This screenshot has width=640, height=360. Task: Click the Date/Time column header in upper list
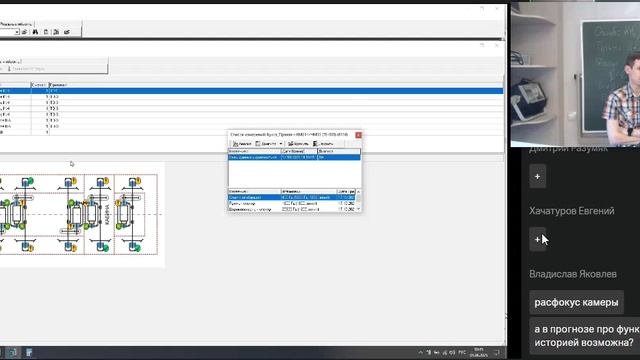pos(299,151)
